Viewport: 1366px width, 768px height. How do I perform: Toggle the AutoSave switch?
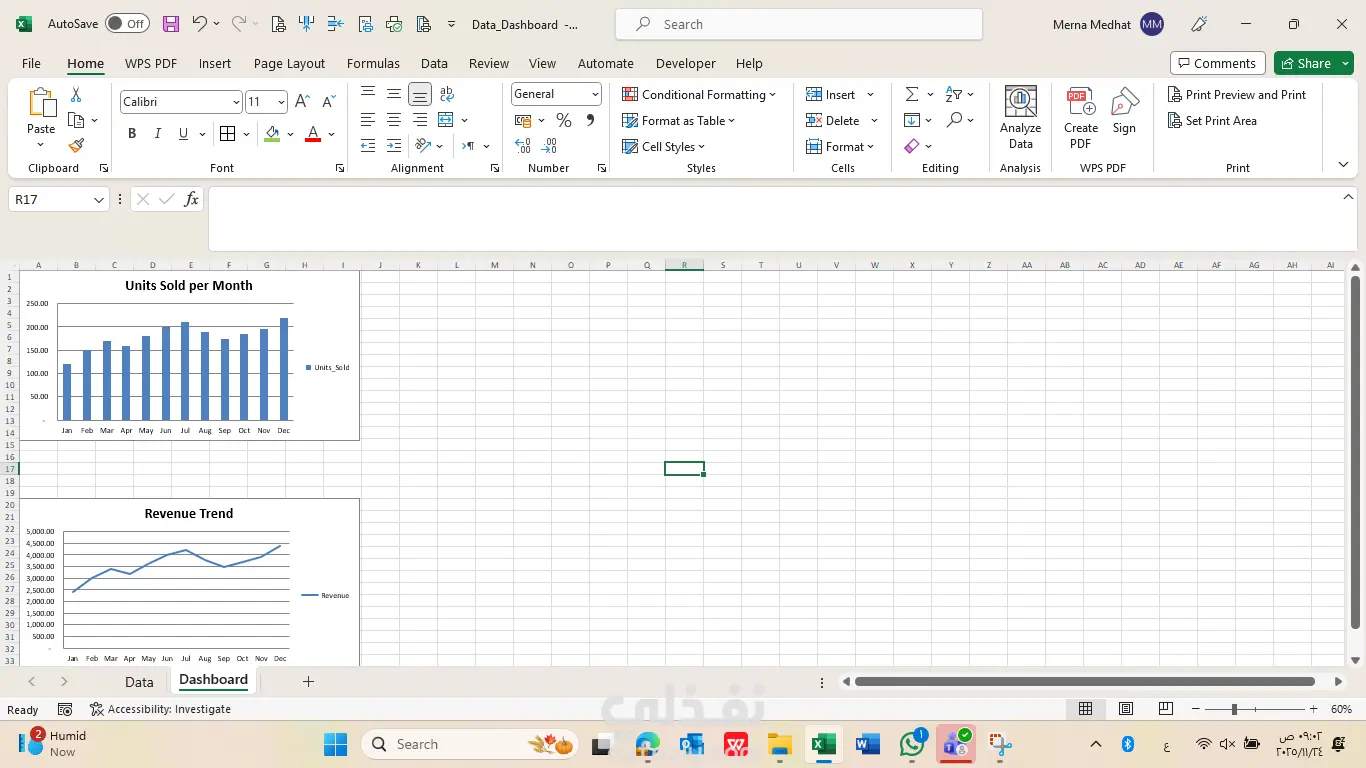pyautogui.click(x=127, y=24)
